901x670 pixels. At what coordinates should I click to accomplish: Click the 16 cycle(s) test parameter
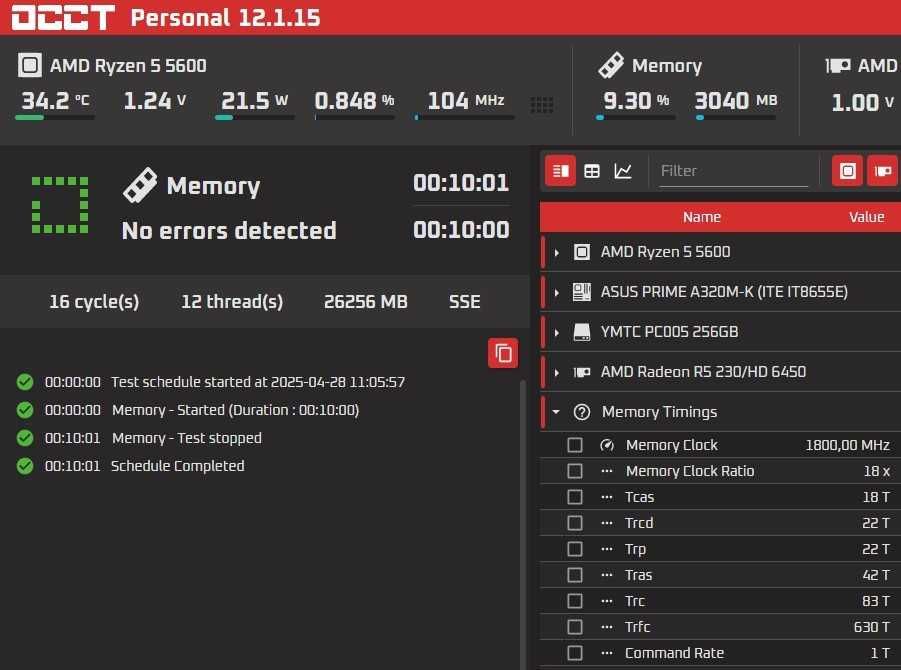coord(94,302)
